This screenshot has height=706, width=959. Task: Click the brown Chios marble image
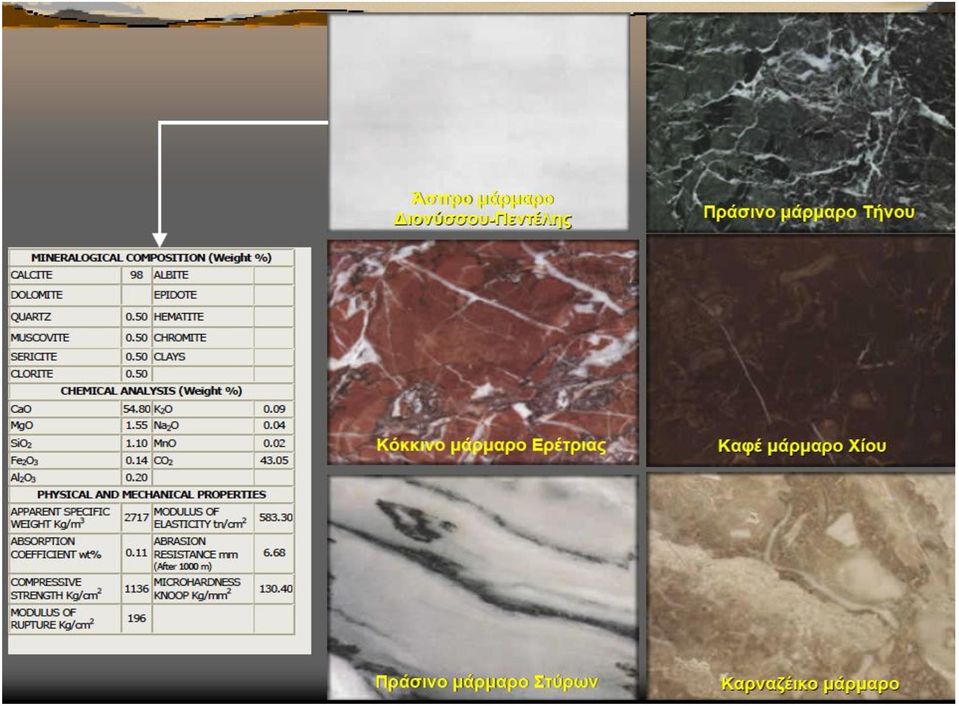[801, 352]
